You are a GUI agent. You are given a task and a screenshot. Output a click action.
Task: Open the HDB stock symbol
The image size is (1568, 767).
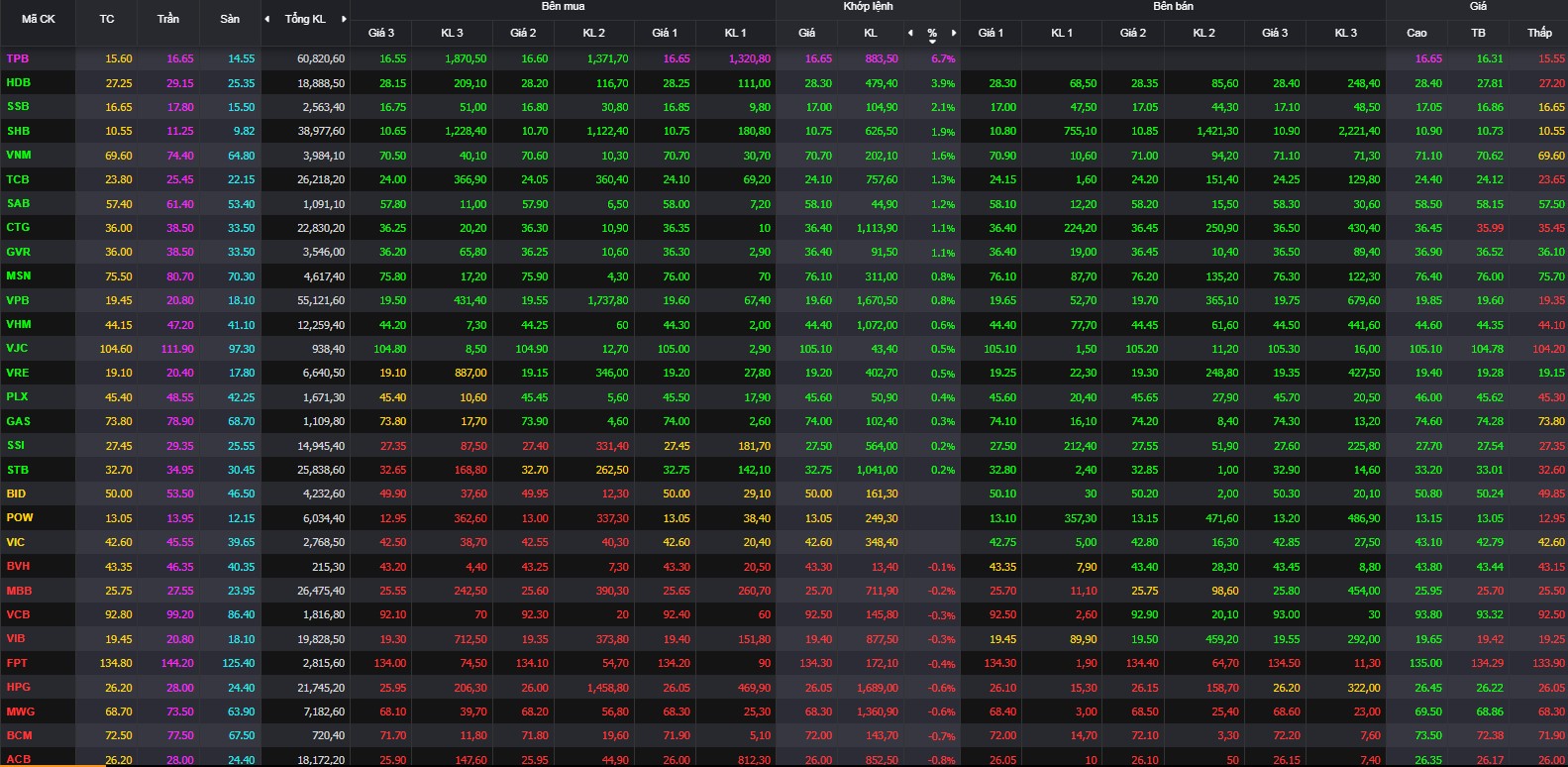tap(19, 83)
